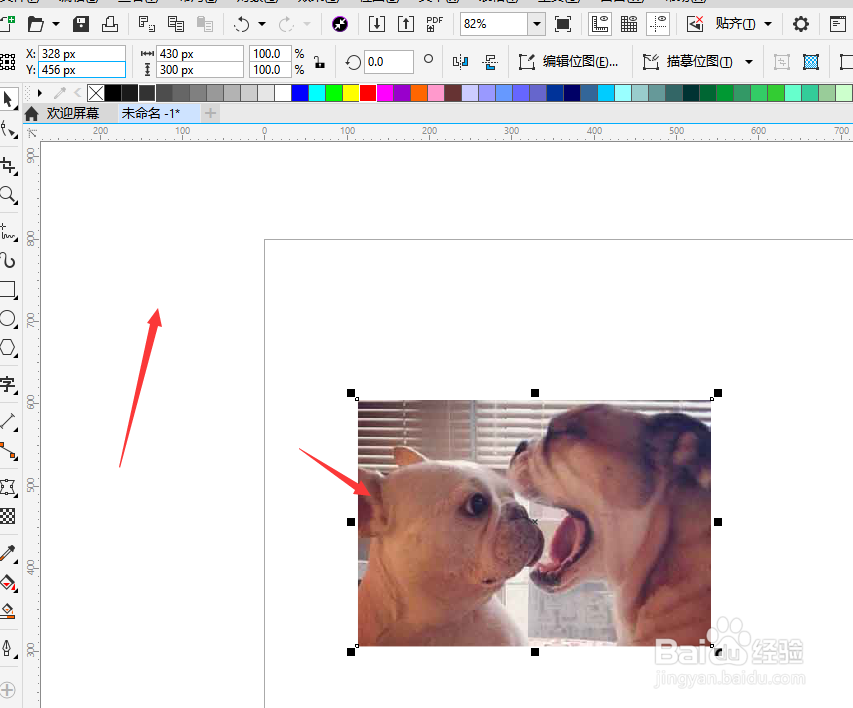Import a file with the down-arrow icon

[x=376, y=24]
